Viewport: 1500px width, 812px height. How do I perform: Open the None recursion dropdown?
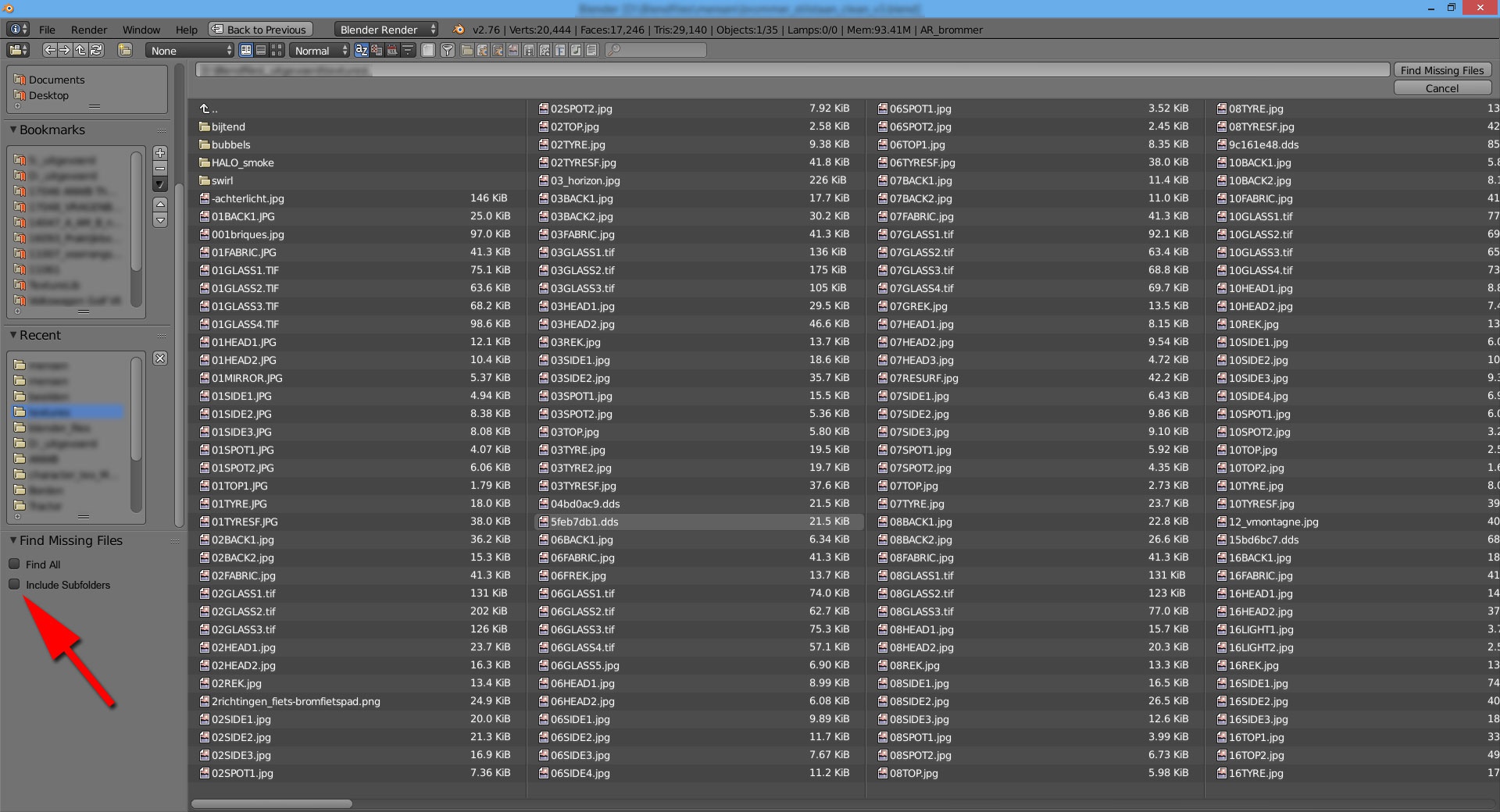[x=190, y=50]
